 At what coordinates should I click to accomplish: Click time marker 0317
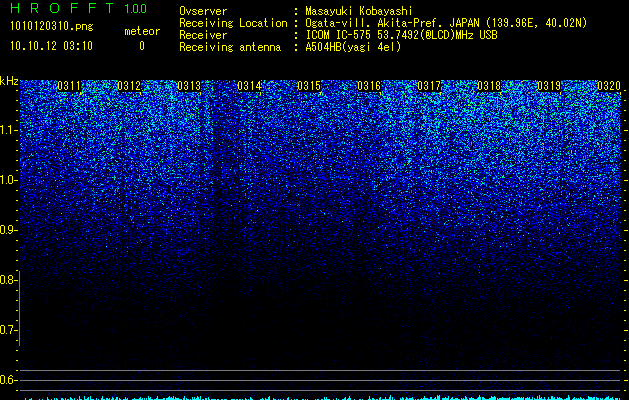pos(429,86)
